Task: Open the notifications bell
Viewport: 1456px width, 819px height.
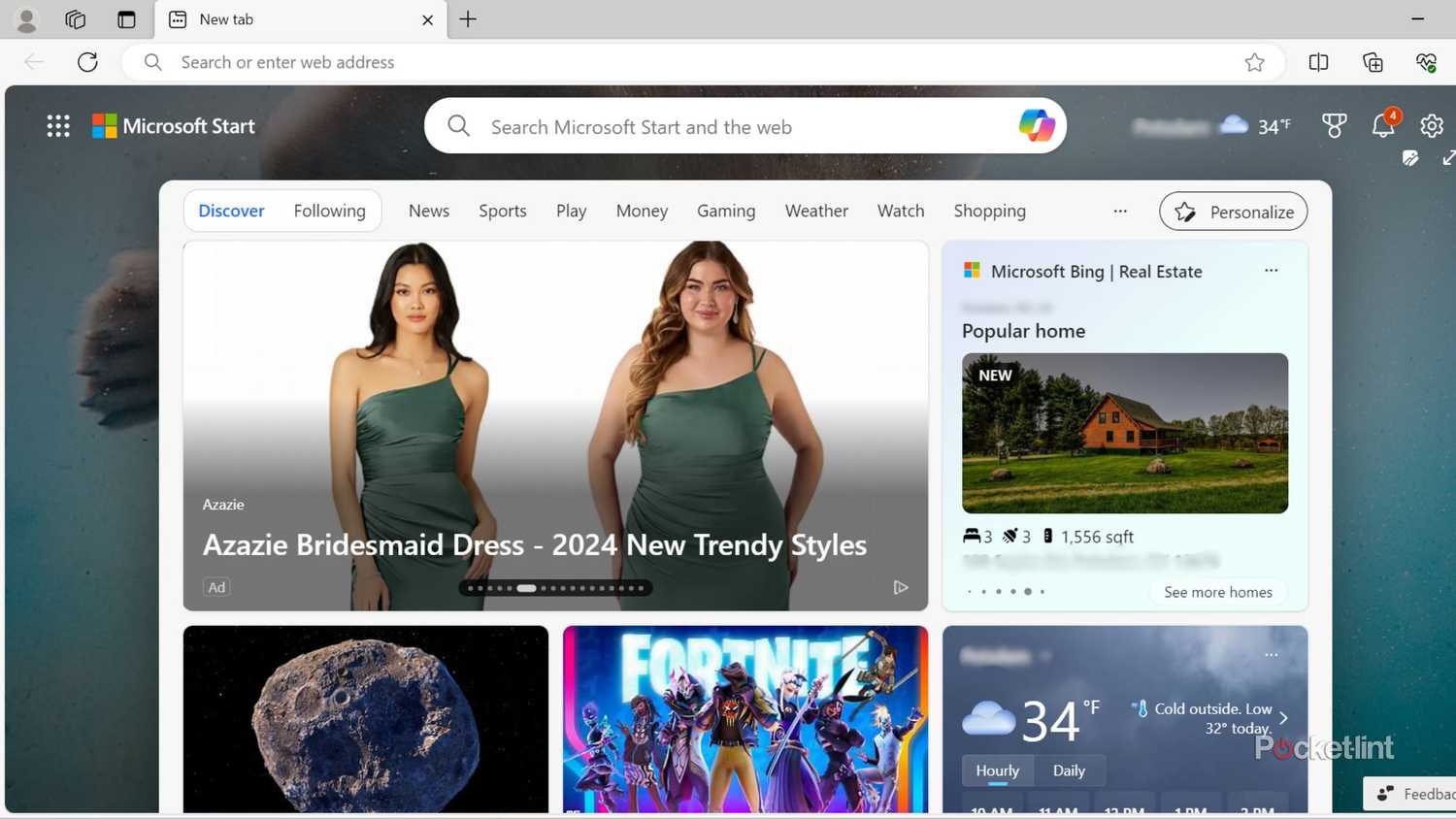Action: click(1382, 126)
